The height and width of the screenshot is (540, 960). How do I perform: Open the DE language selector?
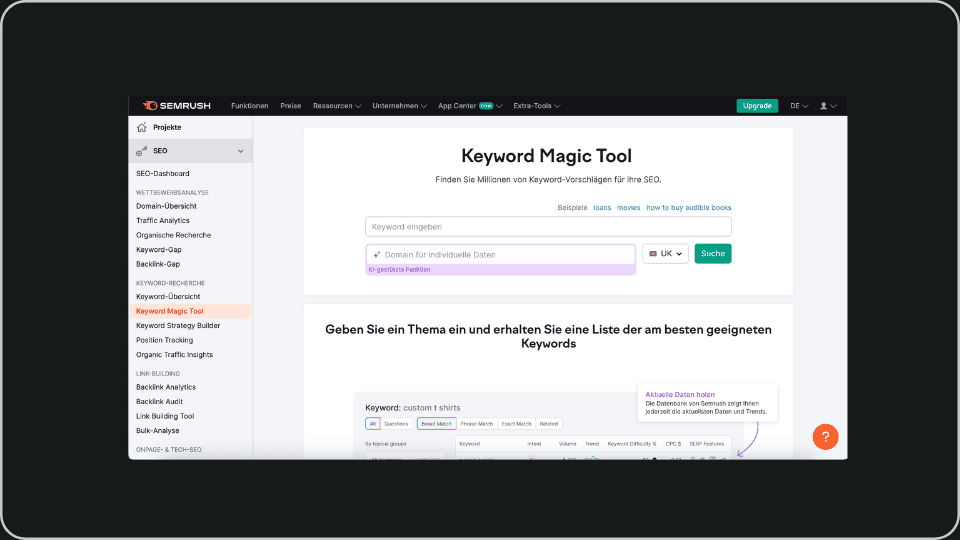(x=799, y=106)
